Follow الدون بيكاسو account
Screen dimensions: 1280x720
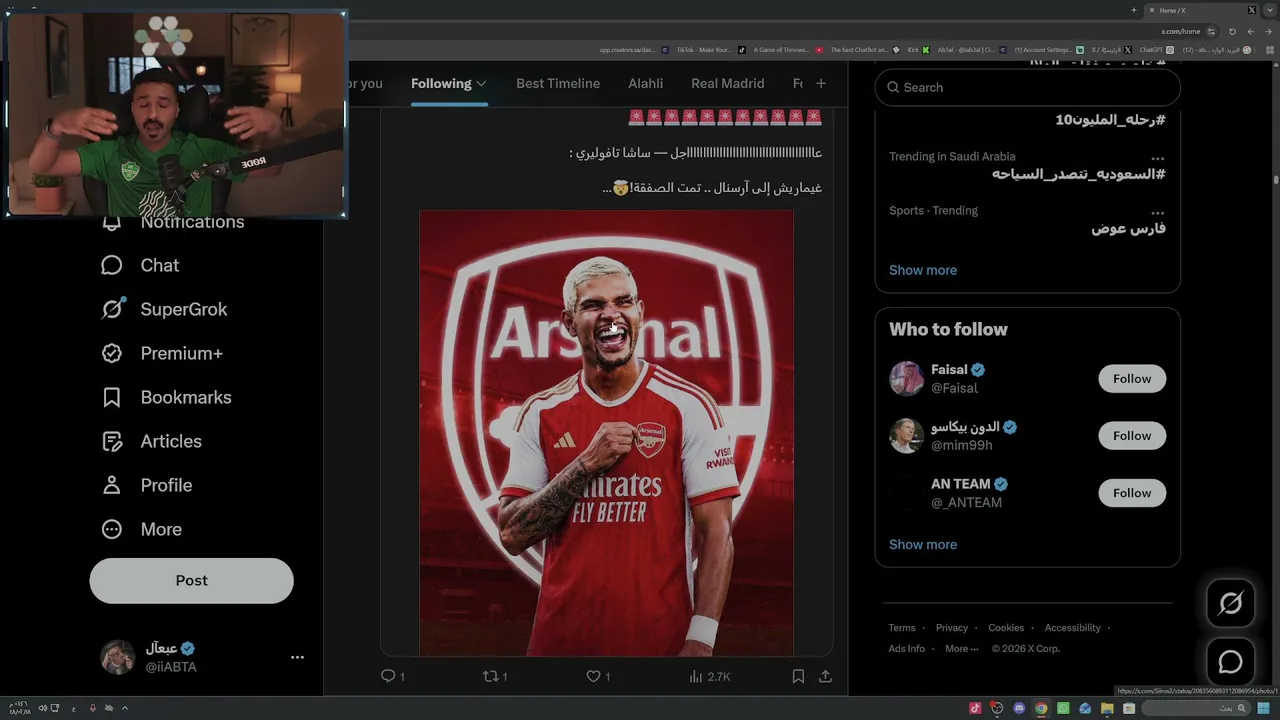pyautogui.click(x=1132, y=436)
